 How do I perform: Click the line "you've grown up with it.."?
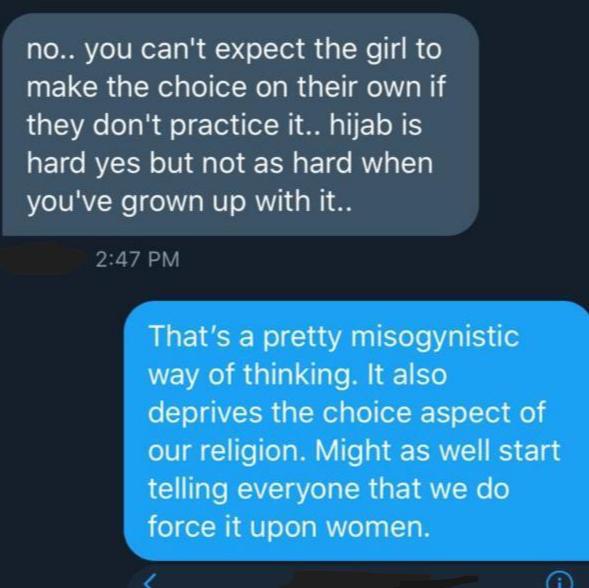click(189, 202)
